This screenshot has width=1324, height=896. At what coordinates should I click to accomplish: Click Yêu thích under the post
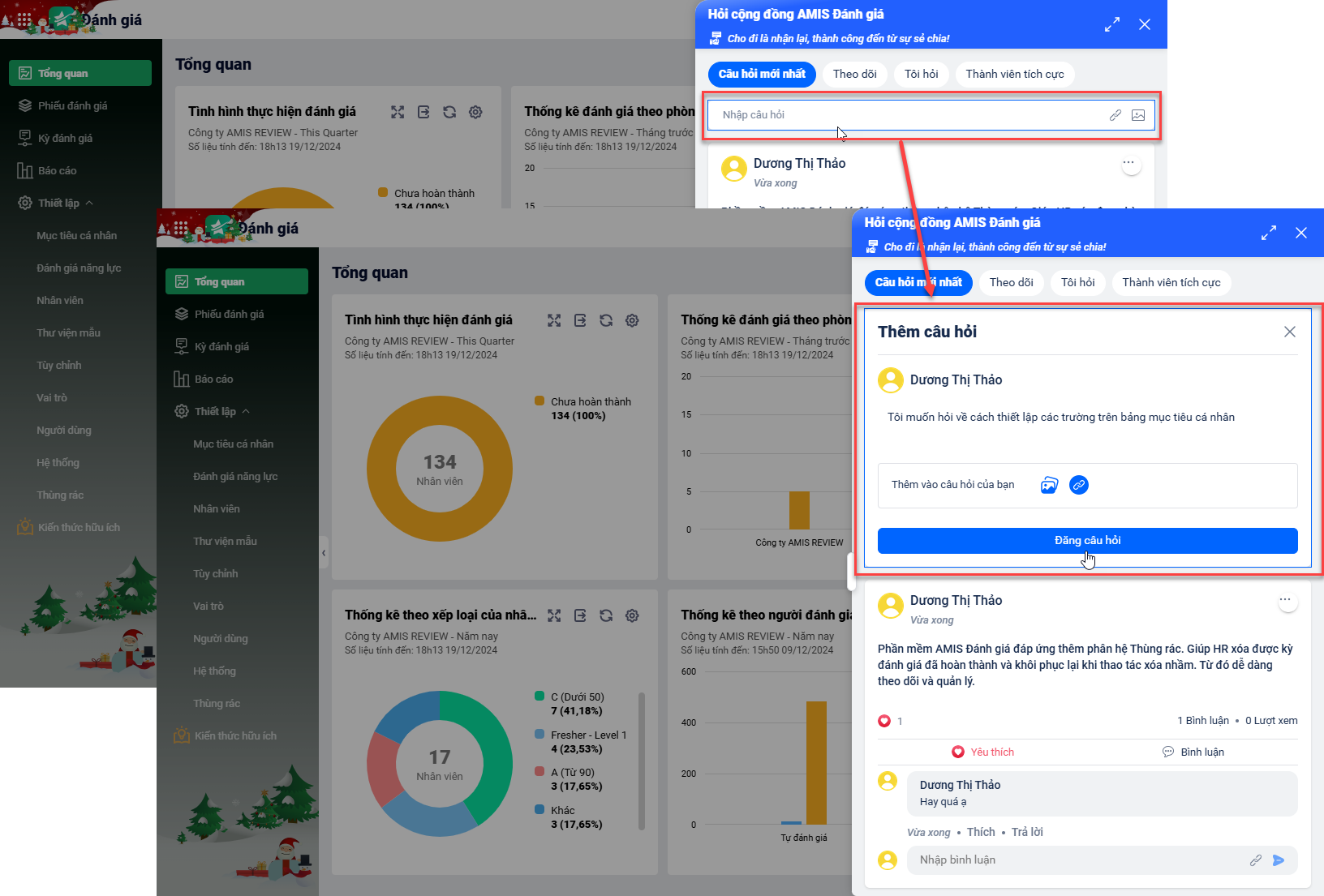pyautogui.click(x=982, y=752)
